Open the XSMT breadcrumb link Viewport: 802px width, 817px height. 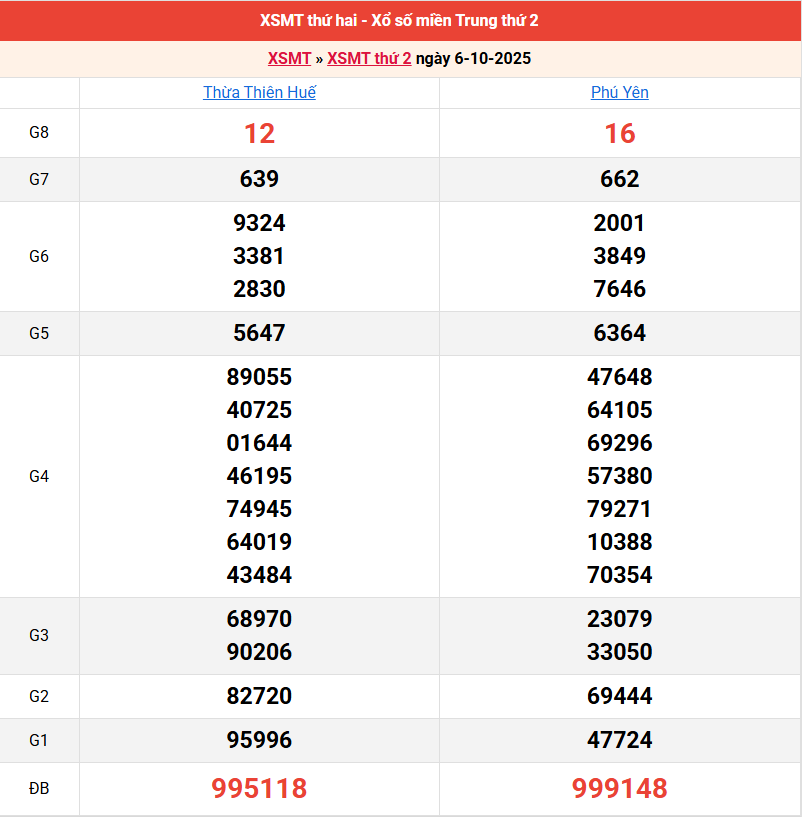(289, 59)
